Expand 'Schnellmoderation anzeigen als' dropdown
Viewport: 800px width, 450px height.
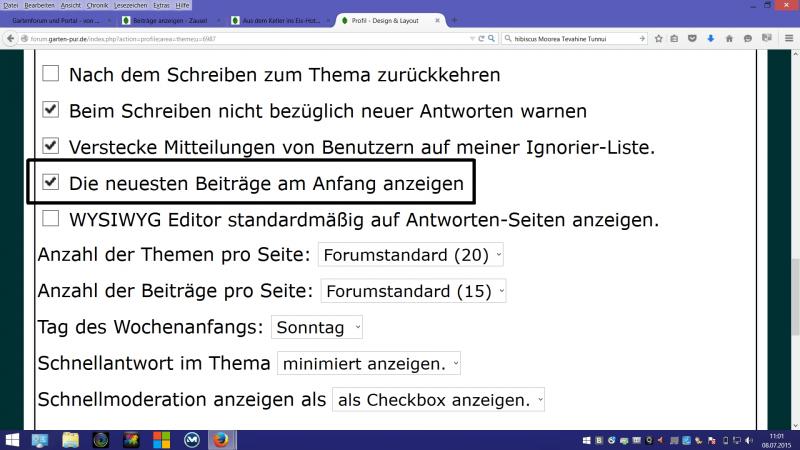[x=439, y=399]
